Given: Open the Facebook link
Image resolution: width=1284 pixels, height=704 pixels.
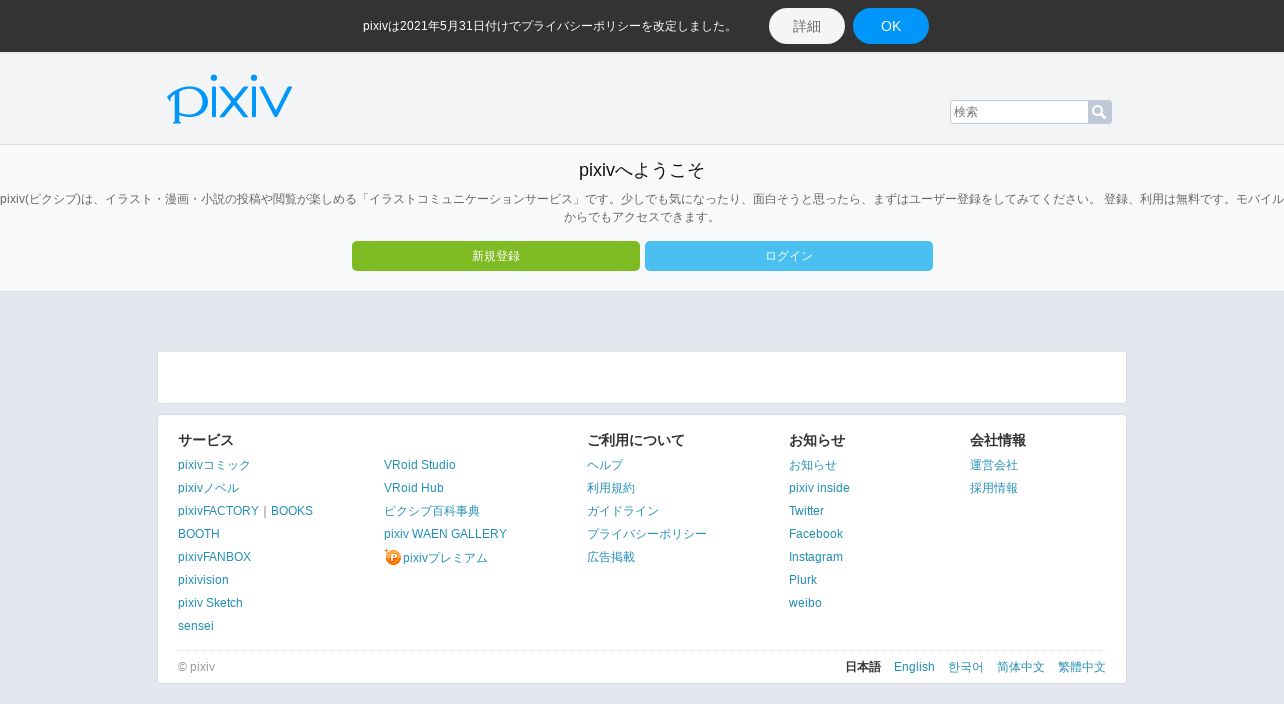Looking at the screenshot, I should click(816, 534).
